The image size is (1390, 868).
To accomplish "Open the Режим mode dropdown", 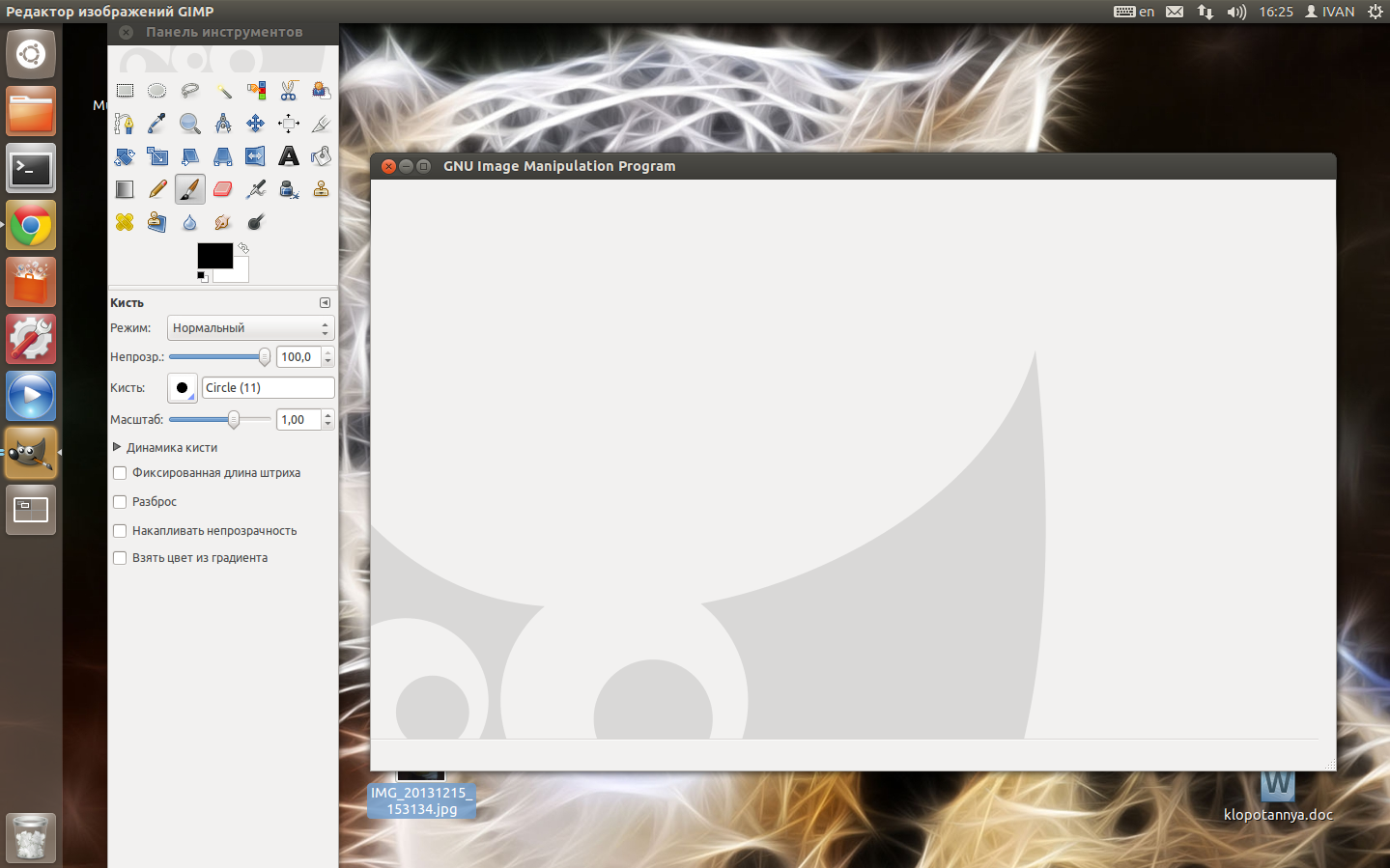I will [251, 328].
